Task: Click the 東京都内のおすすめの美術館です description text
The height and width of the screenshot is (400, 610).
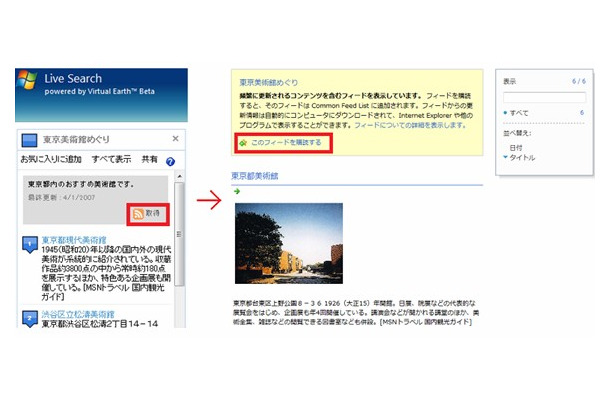Action: pos(81,184)
